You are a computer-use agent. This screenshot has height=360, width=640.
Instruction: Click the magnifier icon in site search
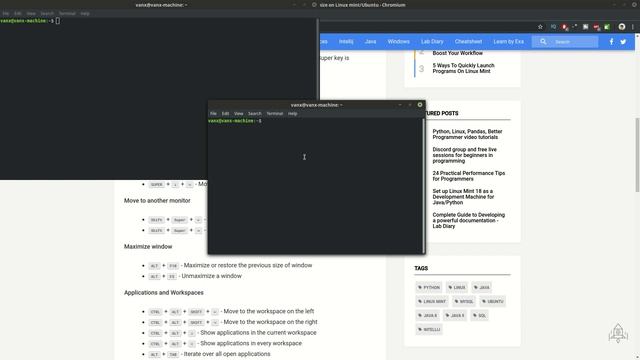pos(543,42)
